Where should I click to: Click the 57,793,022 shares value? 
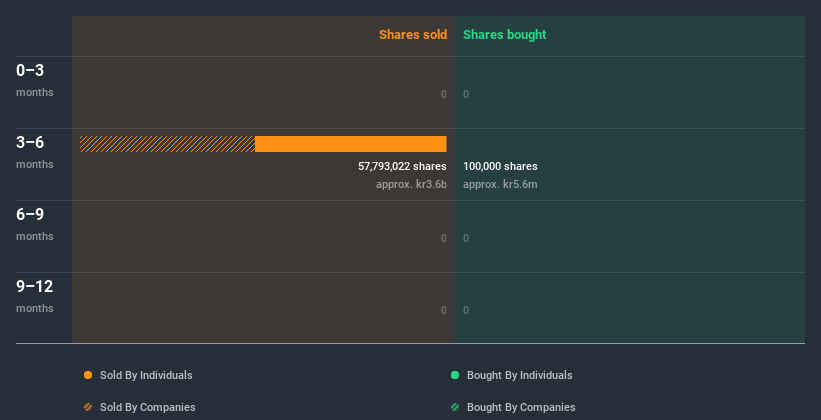coord(402,167)
